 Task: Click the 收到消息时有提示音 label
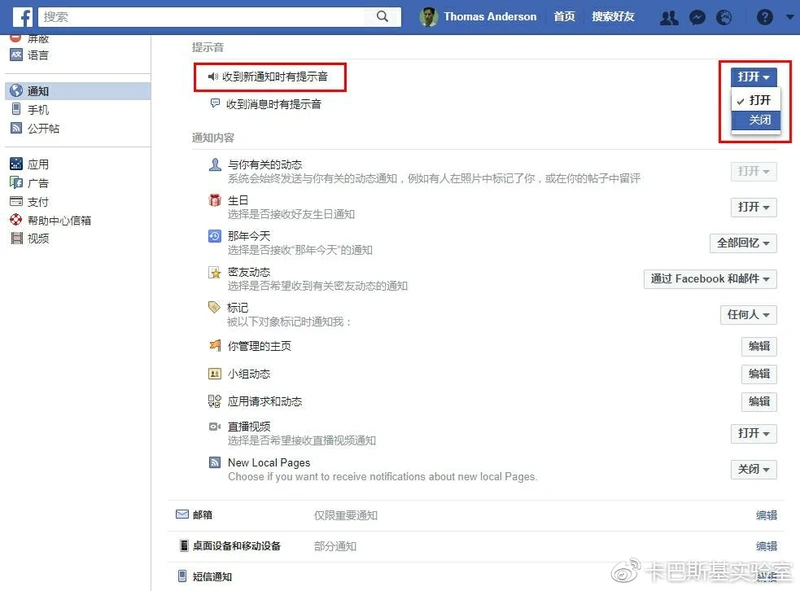coord(273,104)
